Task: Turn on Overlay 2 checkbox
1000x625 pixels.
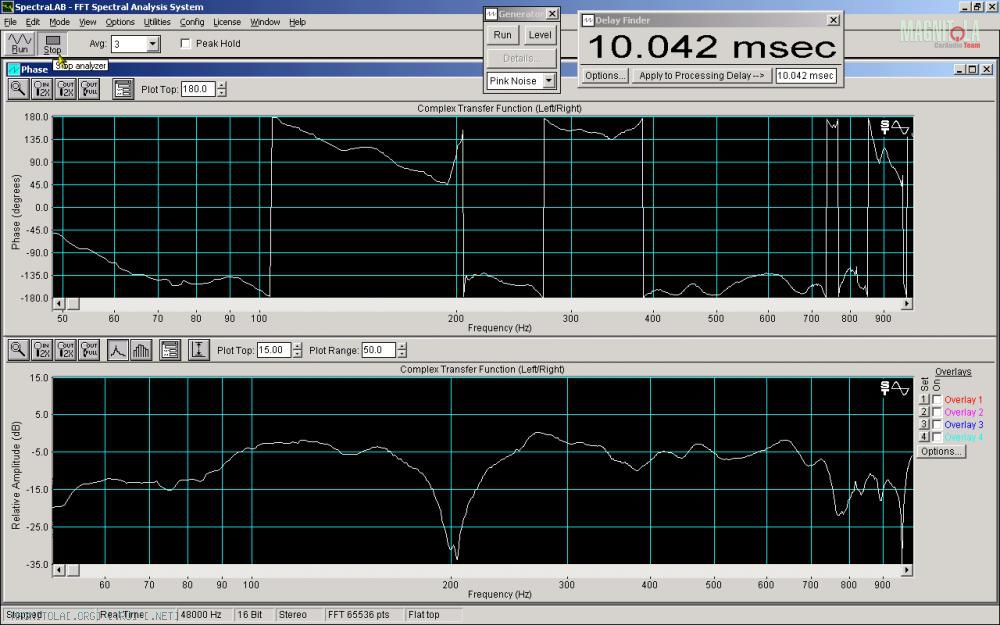Action: 937,412
